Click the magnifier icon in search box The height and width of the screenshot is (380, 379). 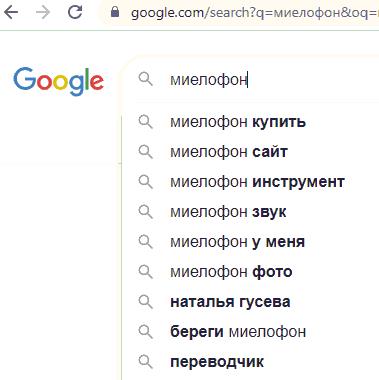coord(145,80)
